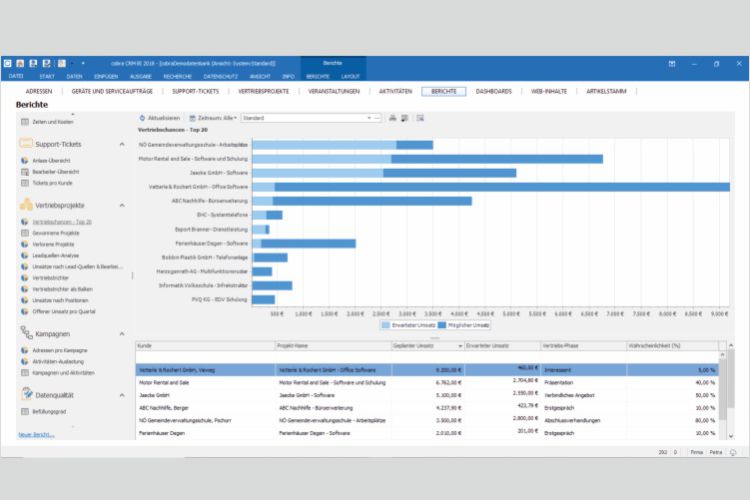Screen dimensions: 750x500
Task: Collapse the Vertriebsprojekte group
Action: (x=122, y=205)
